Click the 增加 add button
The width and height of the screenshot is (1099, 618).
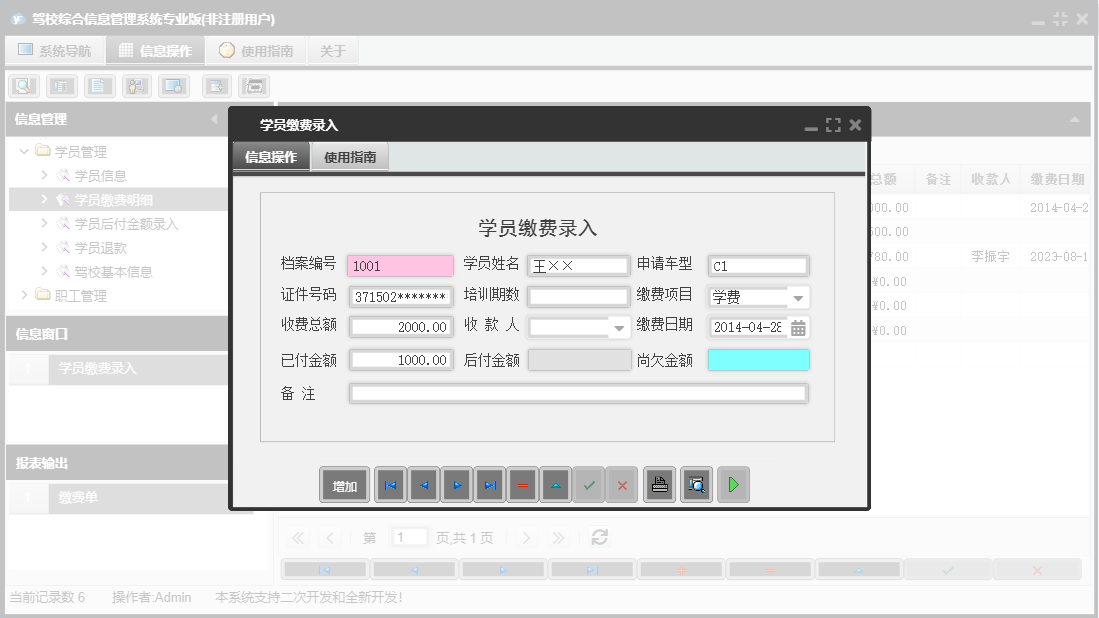343,485
